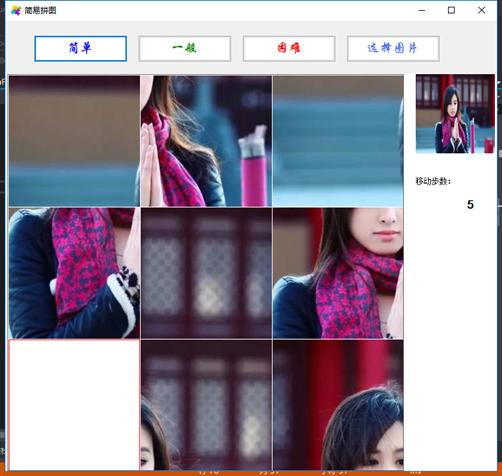Select the 简单 (easy) difficulty button
Screen dimensions: 502x476
[x=80, y=49]
